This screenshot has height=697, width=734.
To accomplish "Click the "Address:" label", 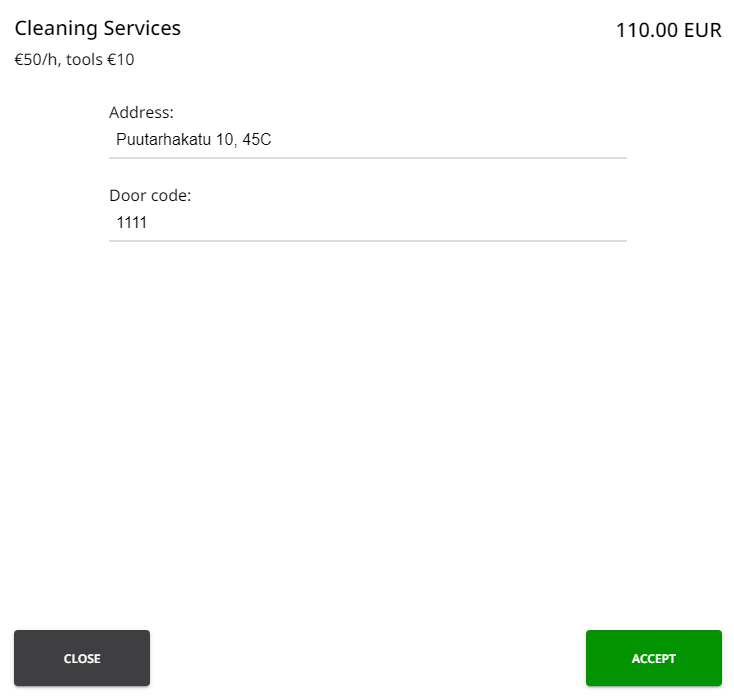I will pyautogui.click(x=141, y=112).
